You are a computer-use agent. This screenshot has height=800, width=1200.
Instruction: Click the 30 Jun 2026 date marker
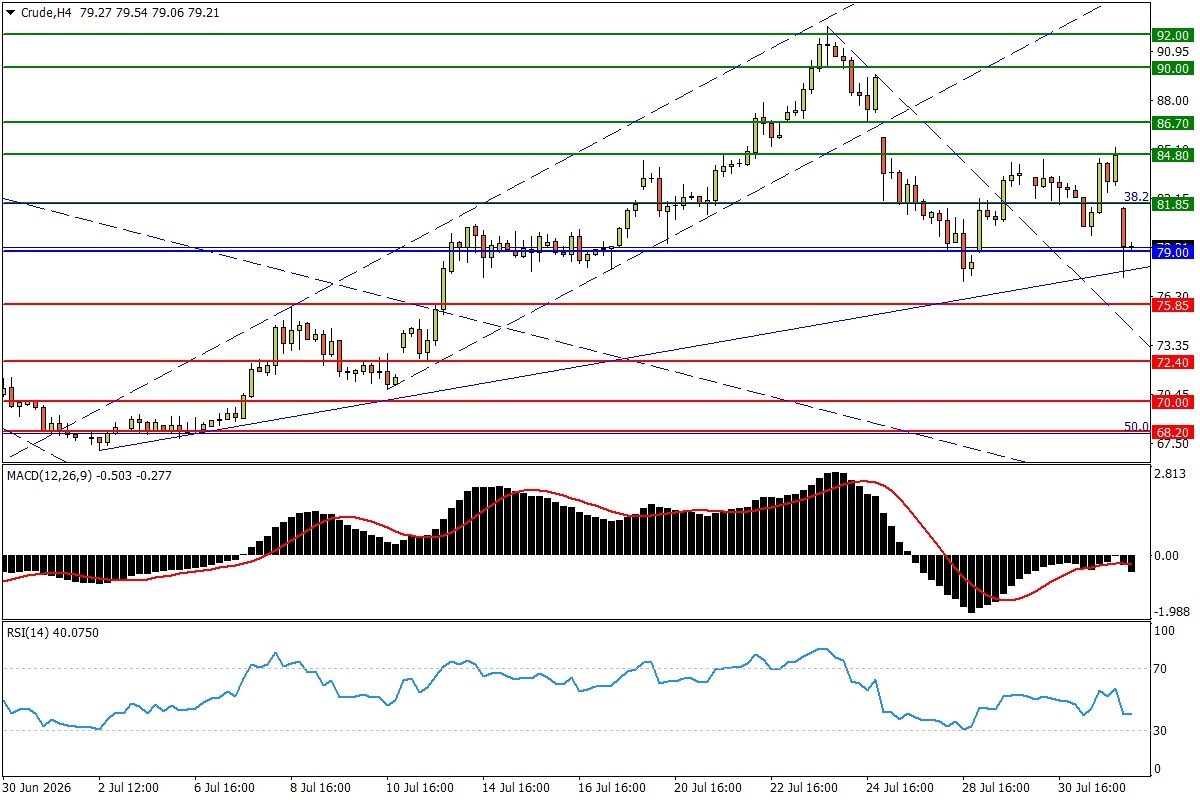[x=39, y=788]
